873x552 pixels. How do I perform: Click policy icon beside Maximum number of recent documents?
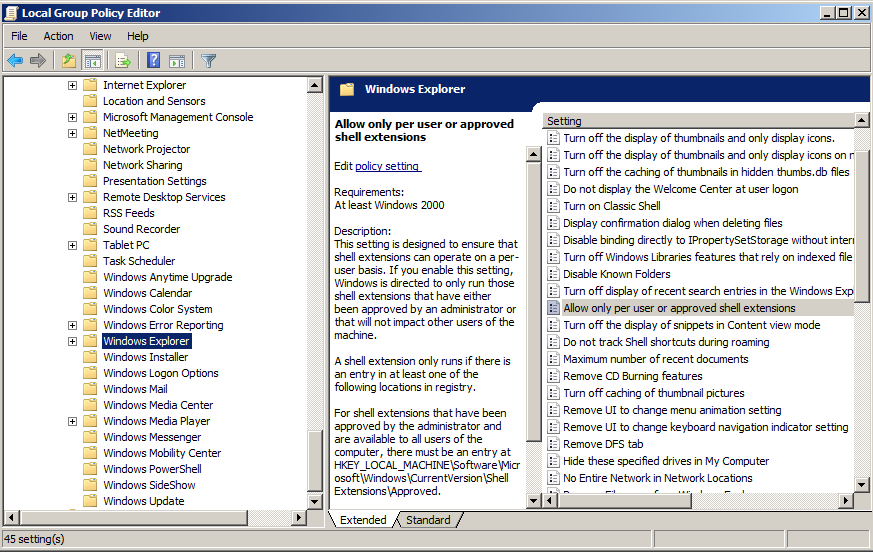pyautogui.click(x=553, y=359)
